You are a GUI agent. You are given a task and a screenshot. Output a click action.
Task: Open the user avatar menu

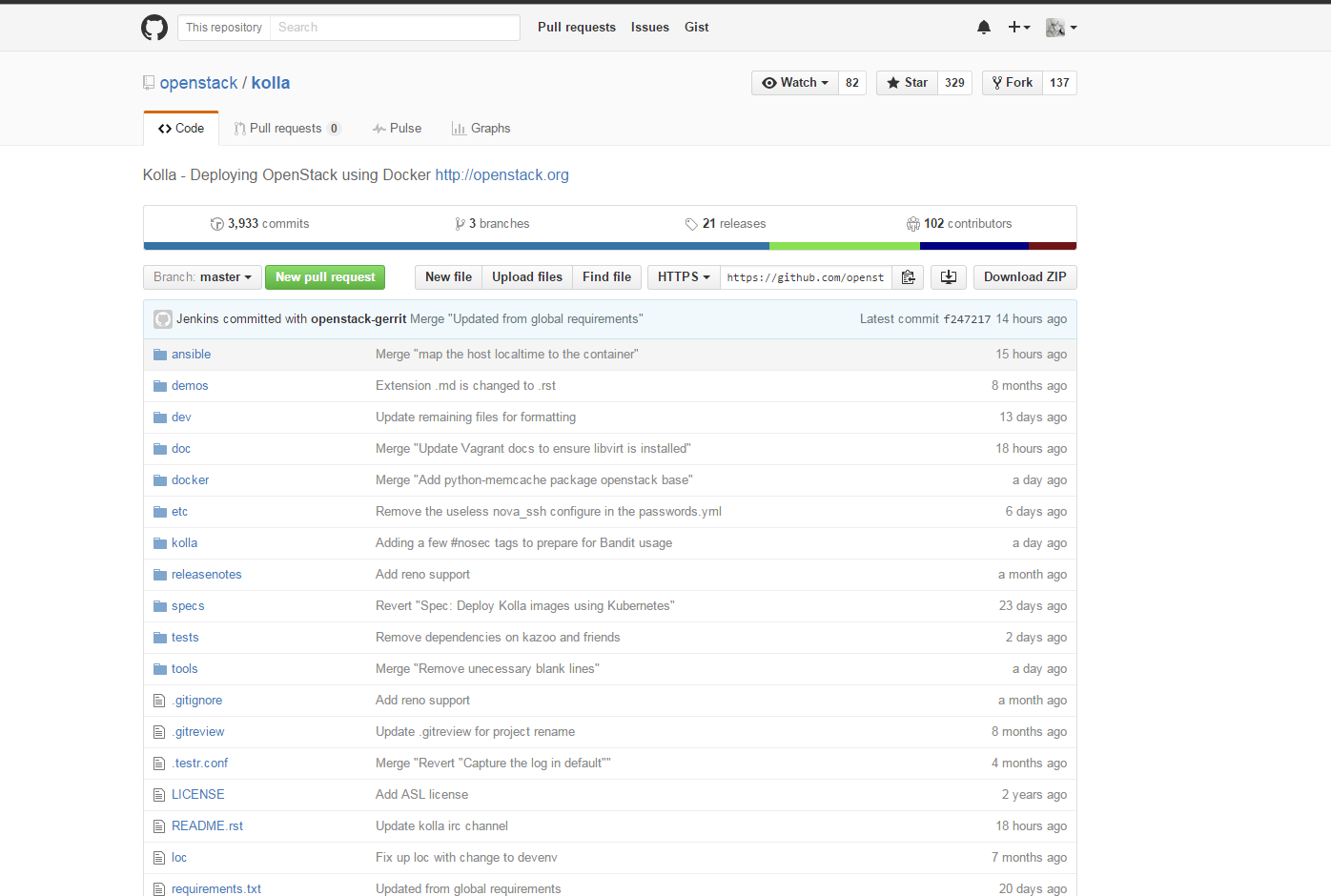[1061, 28]
